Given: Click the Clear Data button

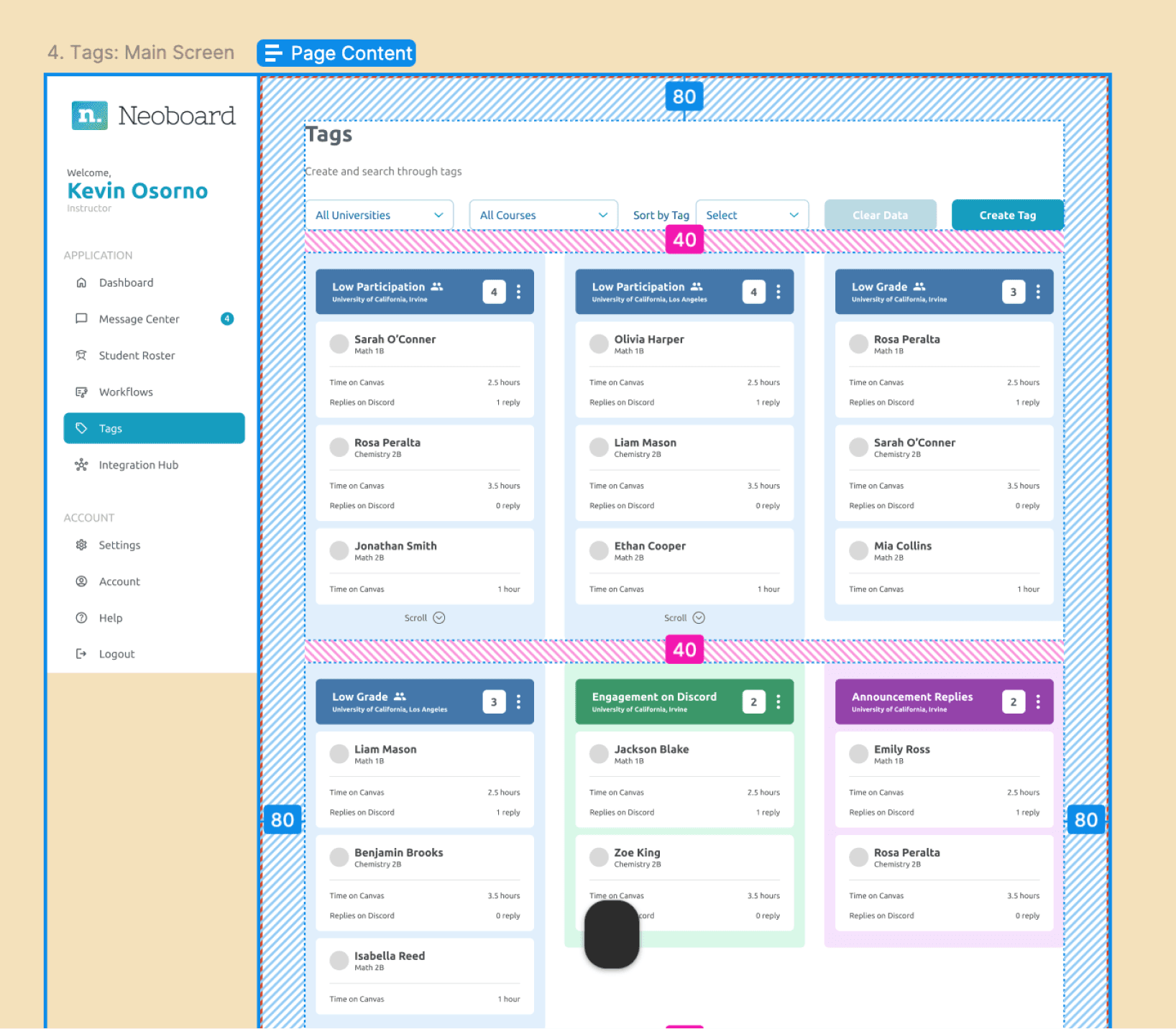Looking at the screenshot, I should point(880,214).
